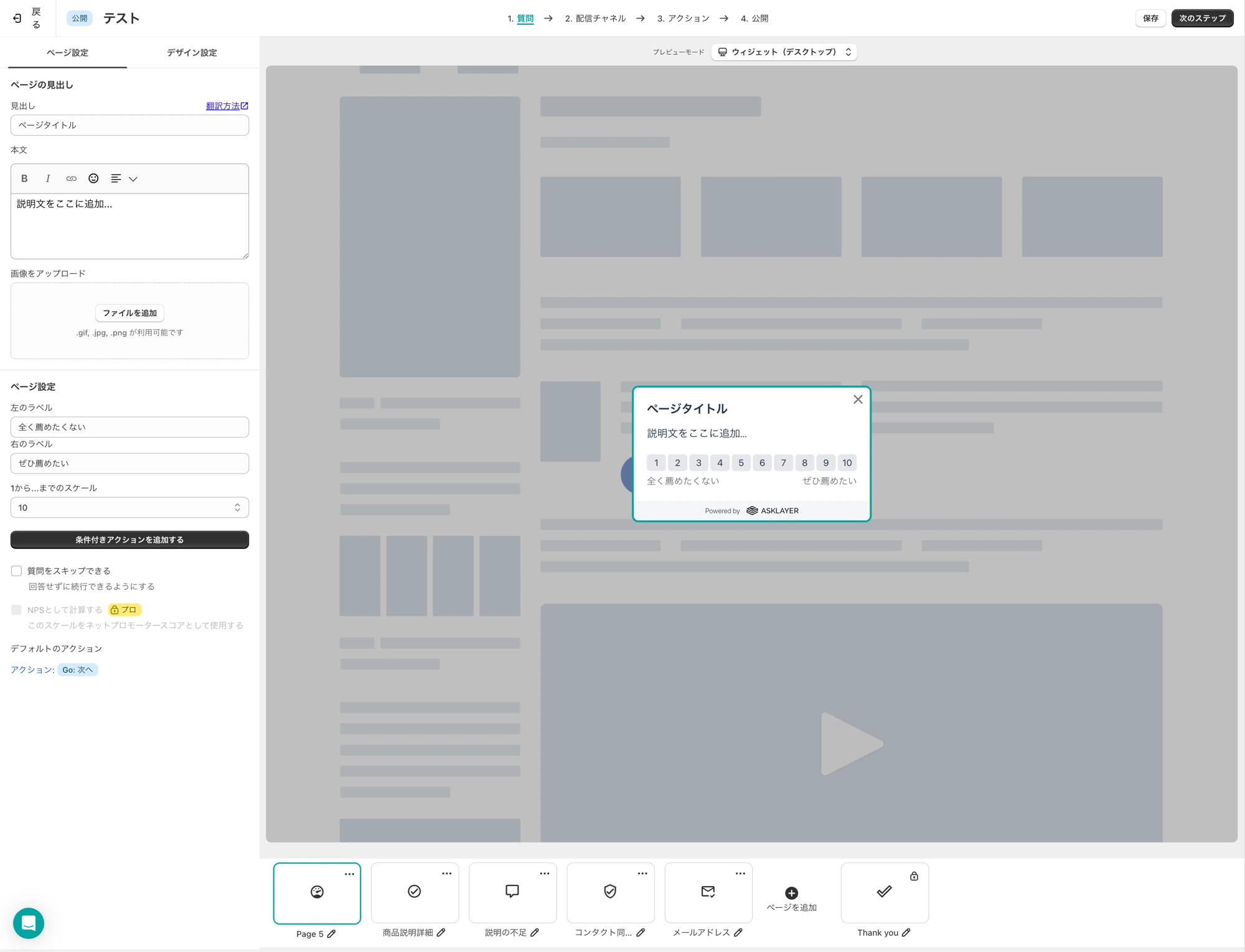
Task: Select the Thank you page thumbnail
Action: [885, 893]
